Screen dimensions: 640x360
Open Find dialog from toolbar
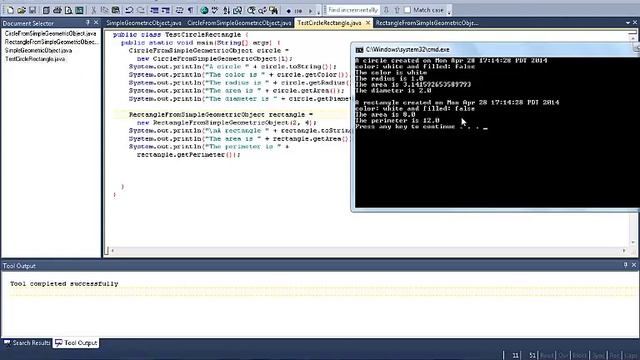pyautogui.click(x=251, y=10)
